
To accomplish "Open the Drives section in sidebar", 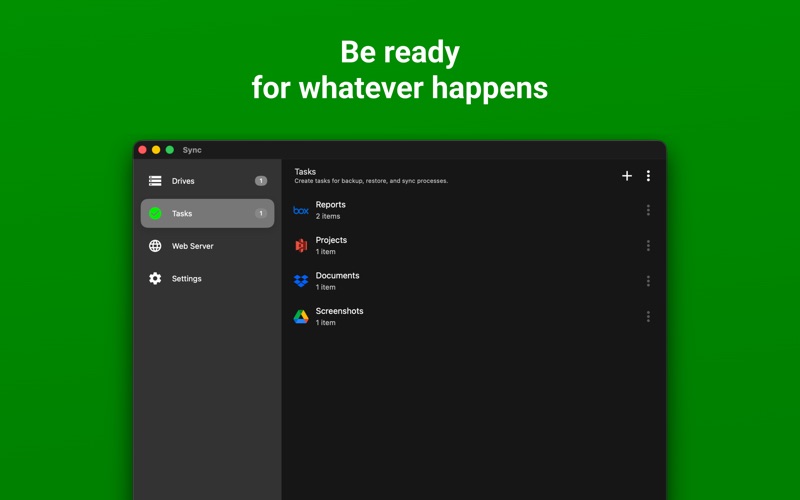I will 207,181.
